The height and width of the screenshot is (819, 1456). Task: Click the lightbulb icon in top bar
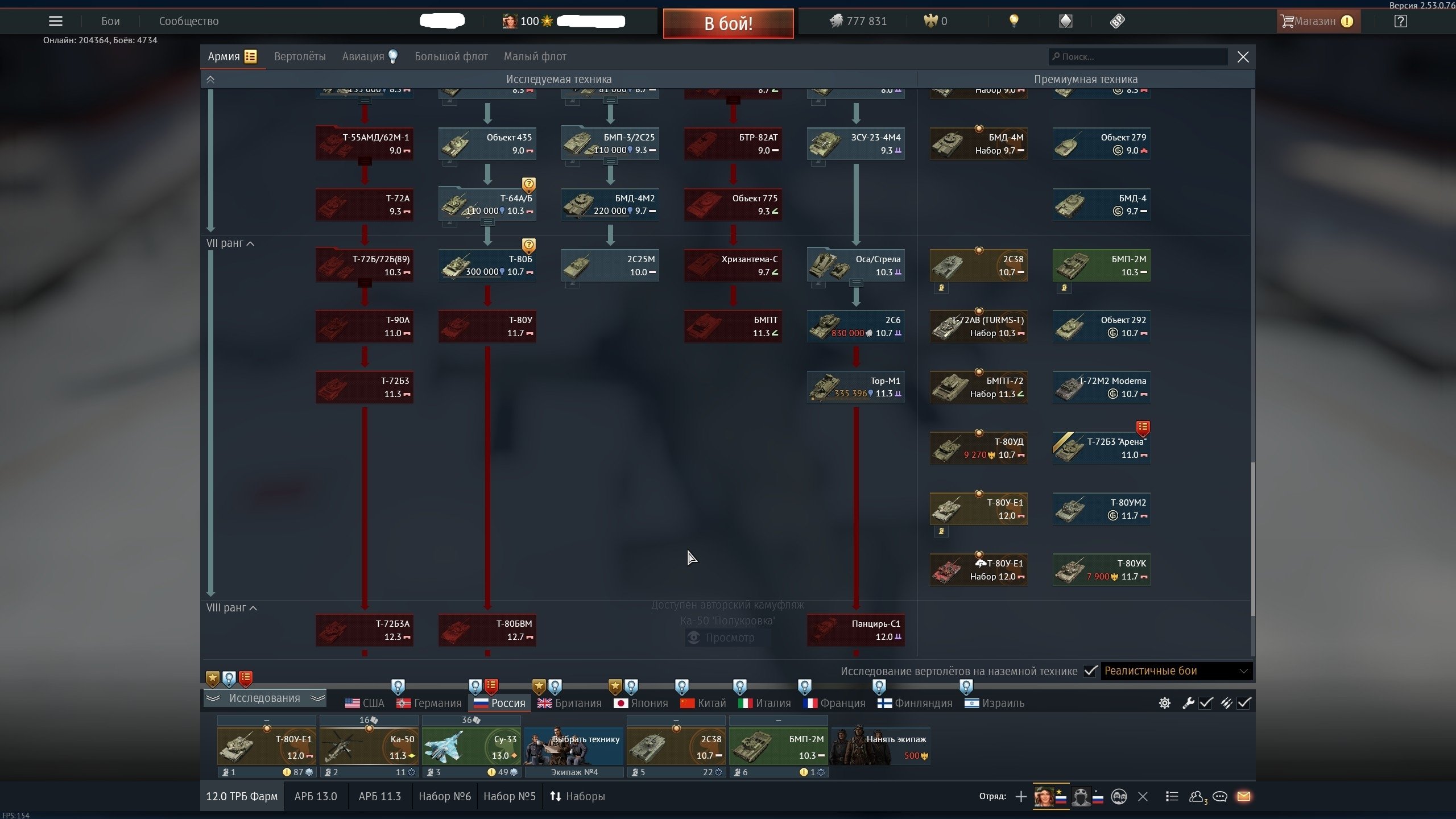[x=1014, y=21]
